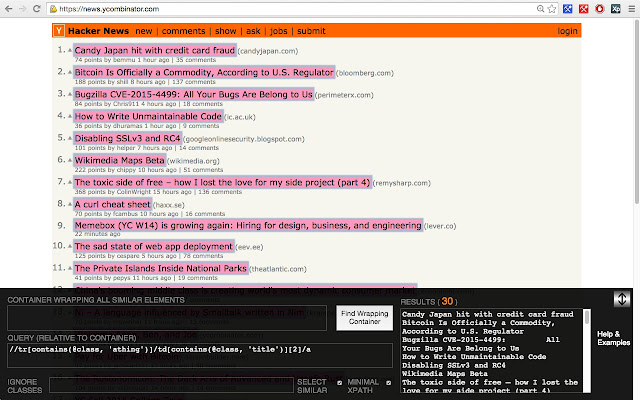640x400 pixels.
Task: Upvote the Candy Japan story
Action: pos(70,50)
